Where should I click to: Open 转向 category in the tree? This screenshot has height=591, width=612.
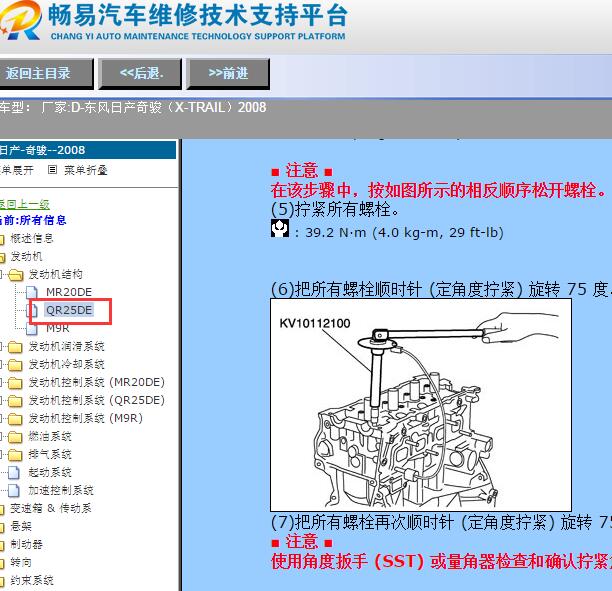coord(21,562)
